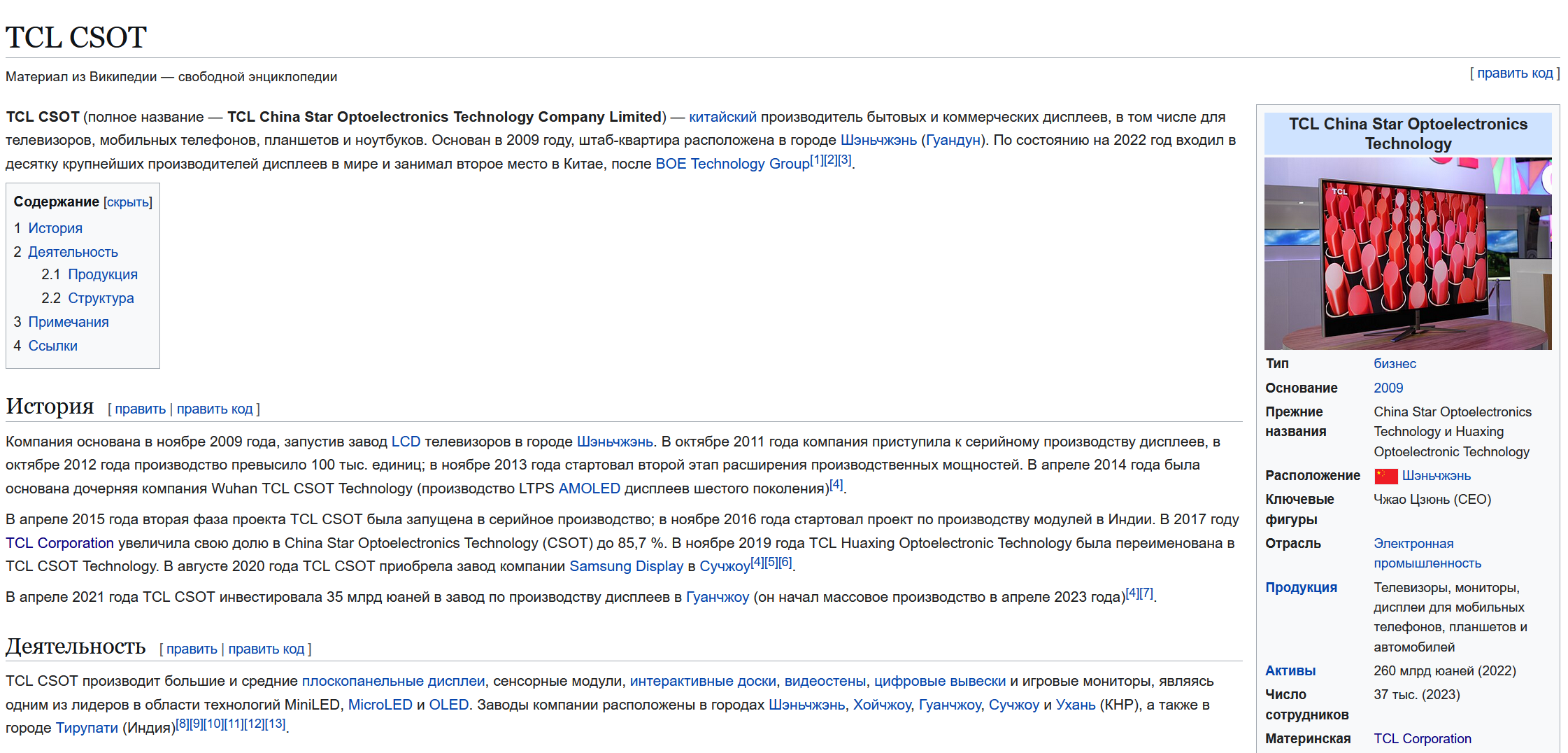
Task: Click 'править' next to the История heading
Action: point(140,409)
